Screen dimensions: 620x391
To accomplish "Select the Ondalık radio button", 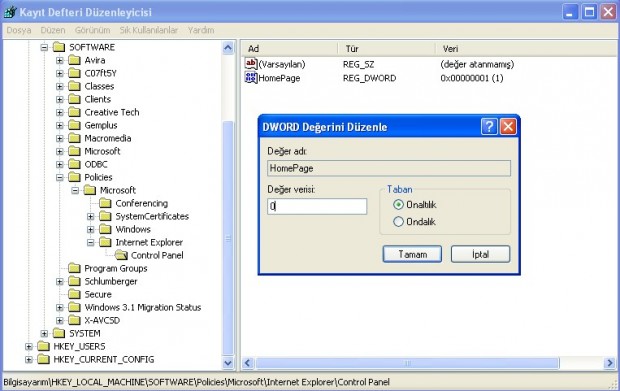I will (x=398, y=221).
